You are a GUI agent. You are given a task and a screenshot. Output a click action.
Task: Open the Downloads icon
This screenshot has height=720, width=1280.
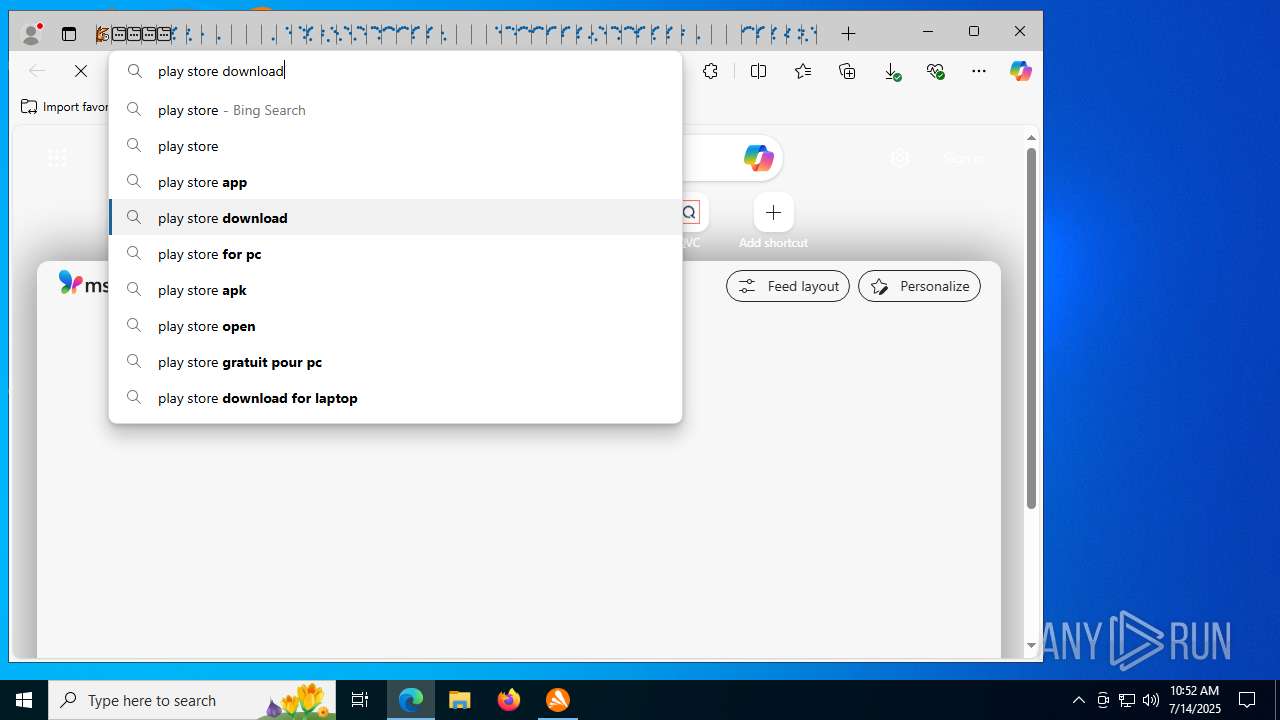pyautogui.click(x=892, y=71)
